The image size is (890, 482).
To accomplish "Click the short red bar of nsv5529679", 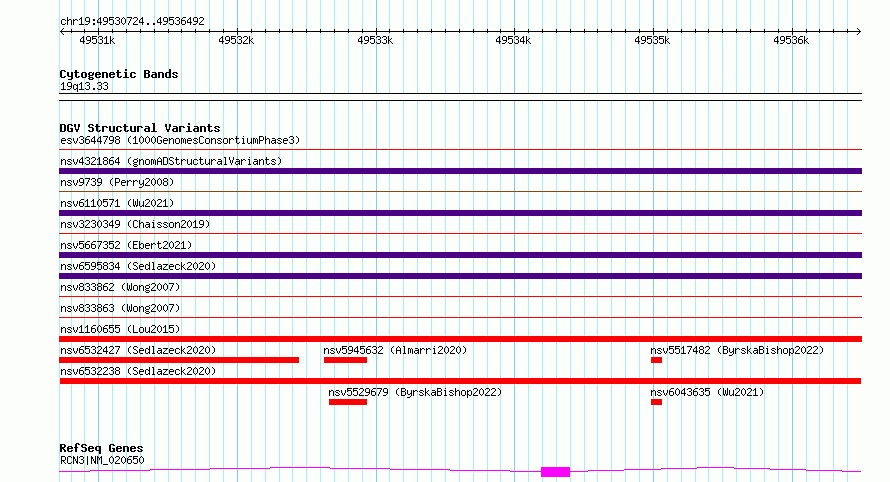I will pos(348,402).
